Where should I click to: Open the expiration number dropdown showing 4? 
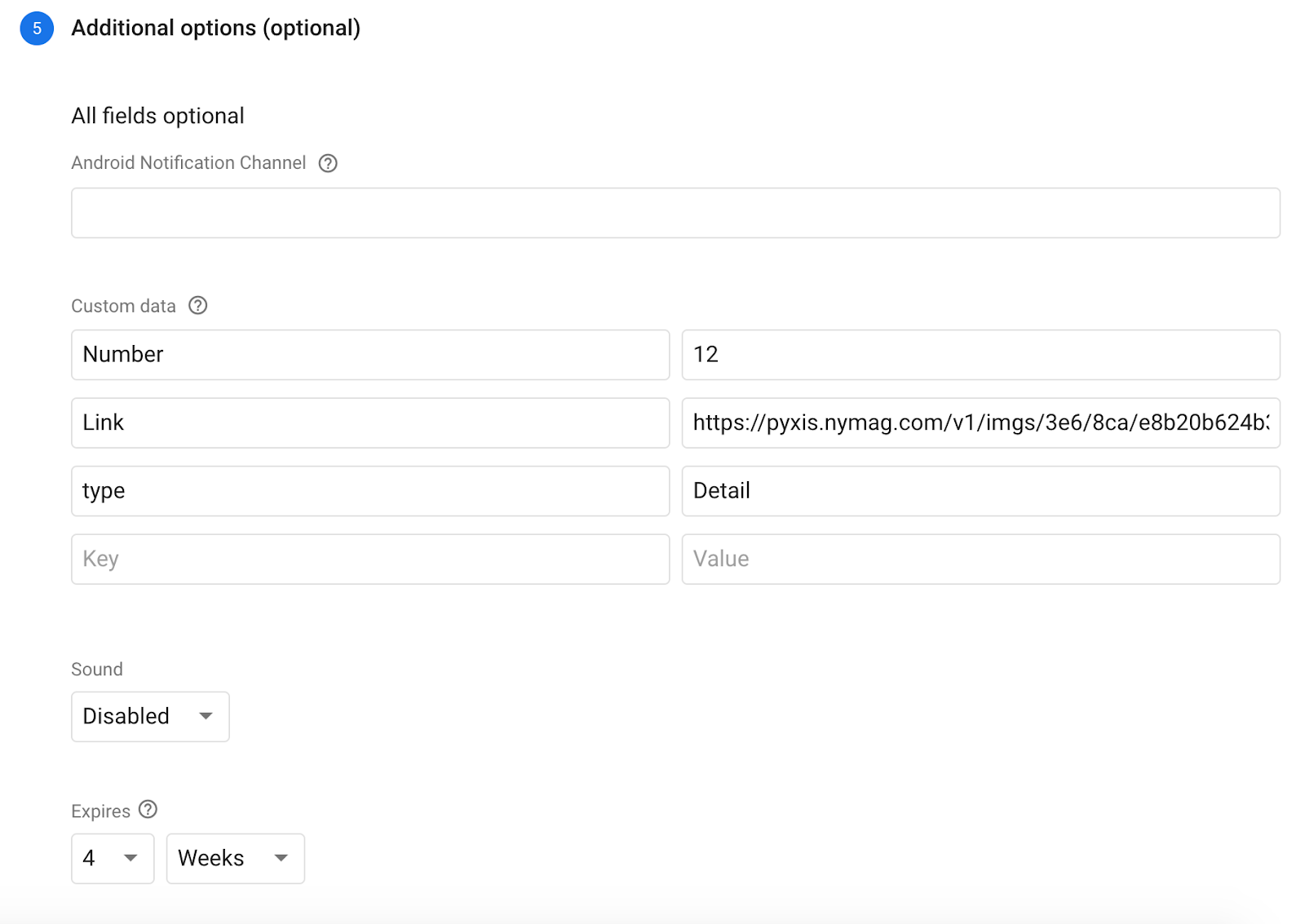[112, 858]
